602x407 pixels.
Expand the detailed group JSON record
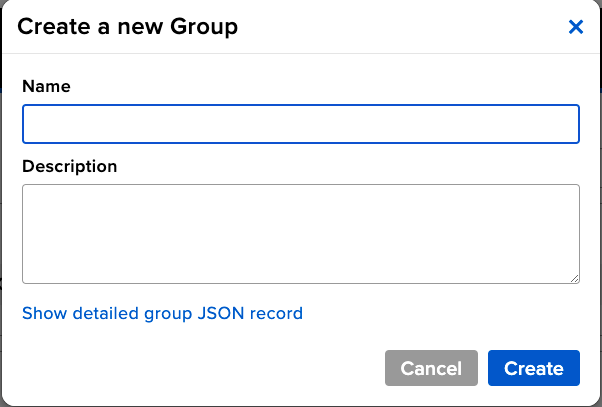click(x=162, y=313)
